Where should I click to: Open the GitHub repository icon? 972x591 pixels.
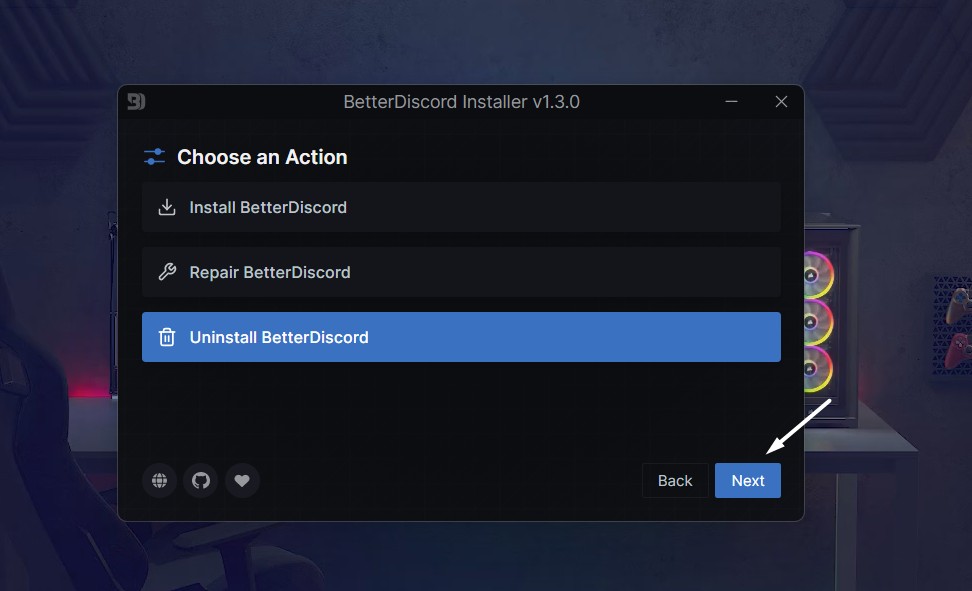click(x=200, y=481)
